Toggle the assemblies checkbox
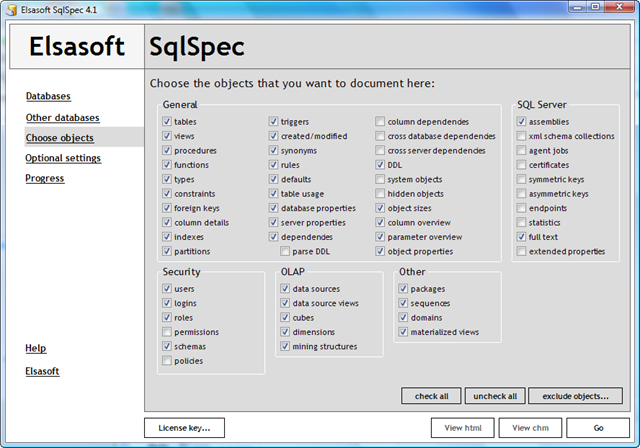Image resolution: width=640 pixels, height=448 pixels. (x=521, y=121)
